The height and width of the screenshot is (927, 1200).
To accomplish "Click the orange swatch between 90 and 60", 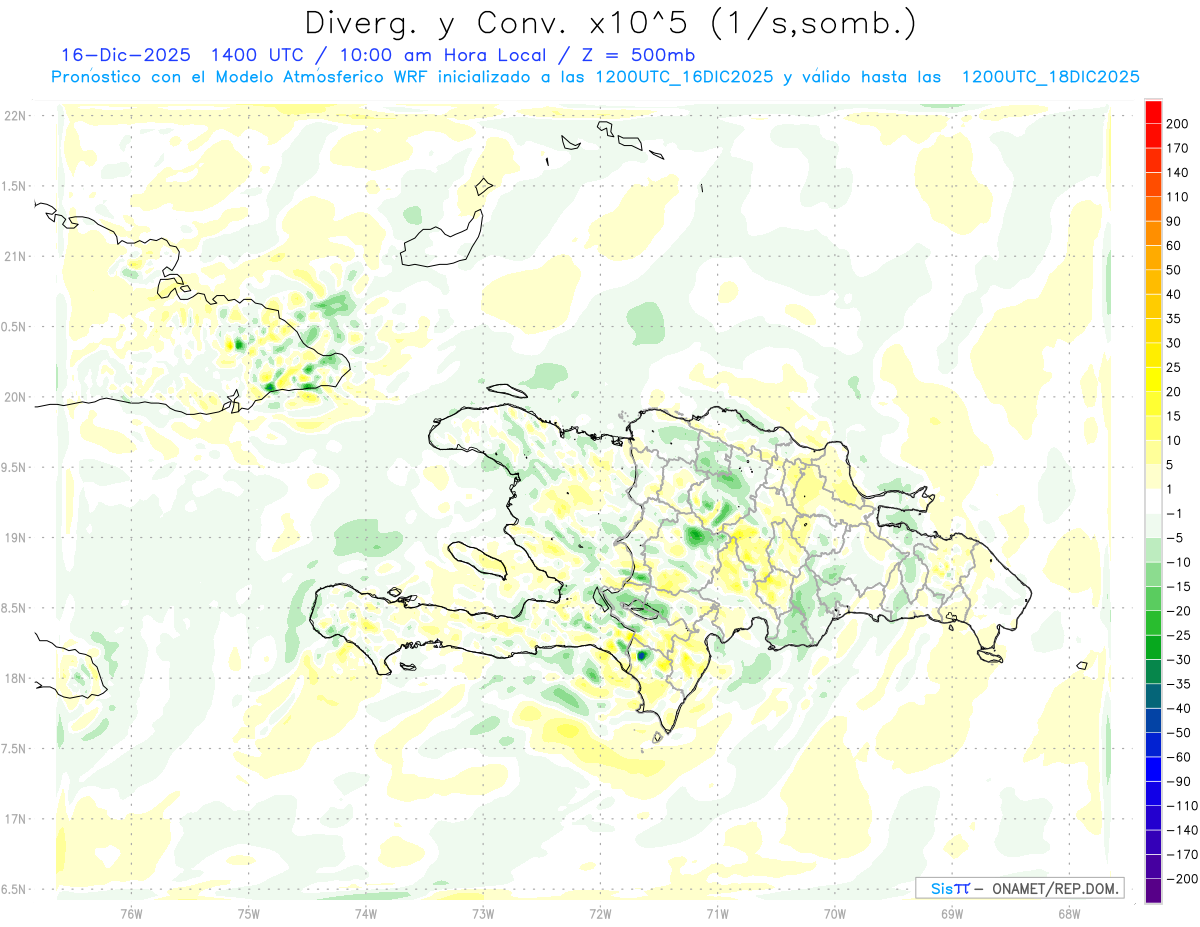I will tap(1153, 233).
